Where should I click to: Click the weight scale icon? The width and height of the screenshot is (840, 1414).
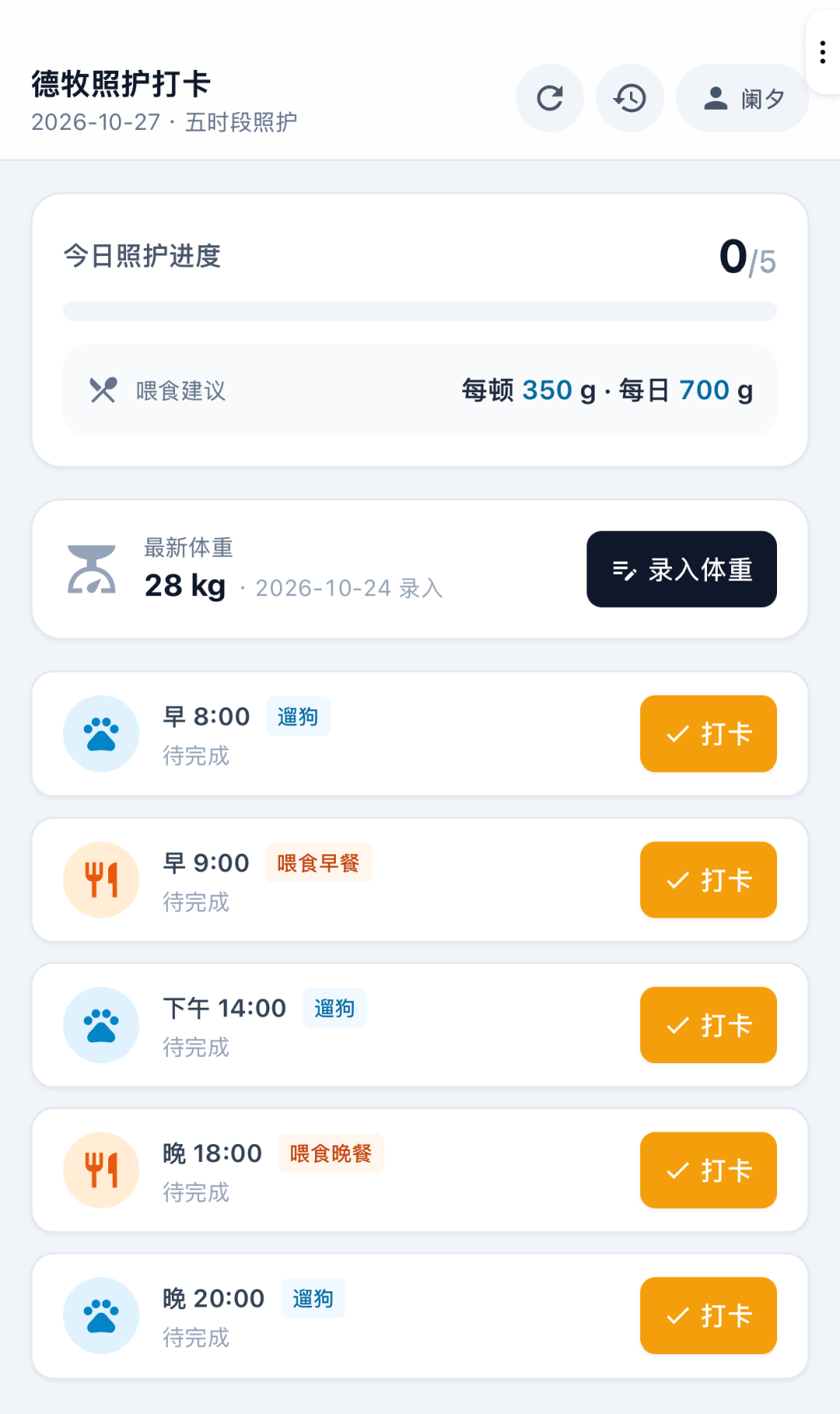tap(92, 569)
